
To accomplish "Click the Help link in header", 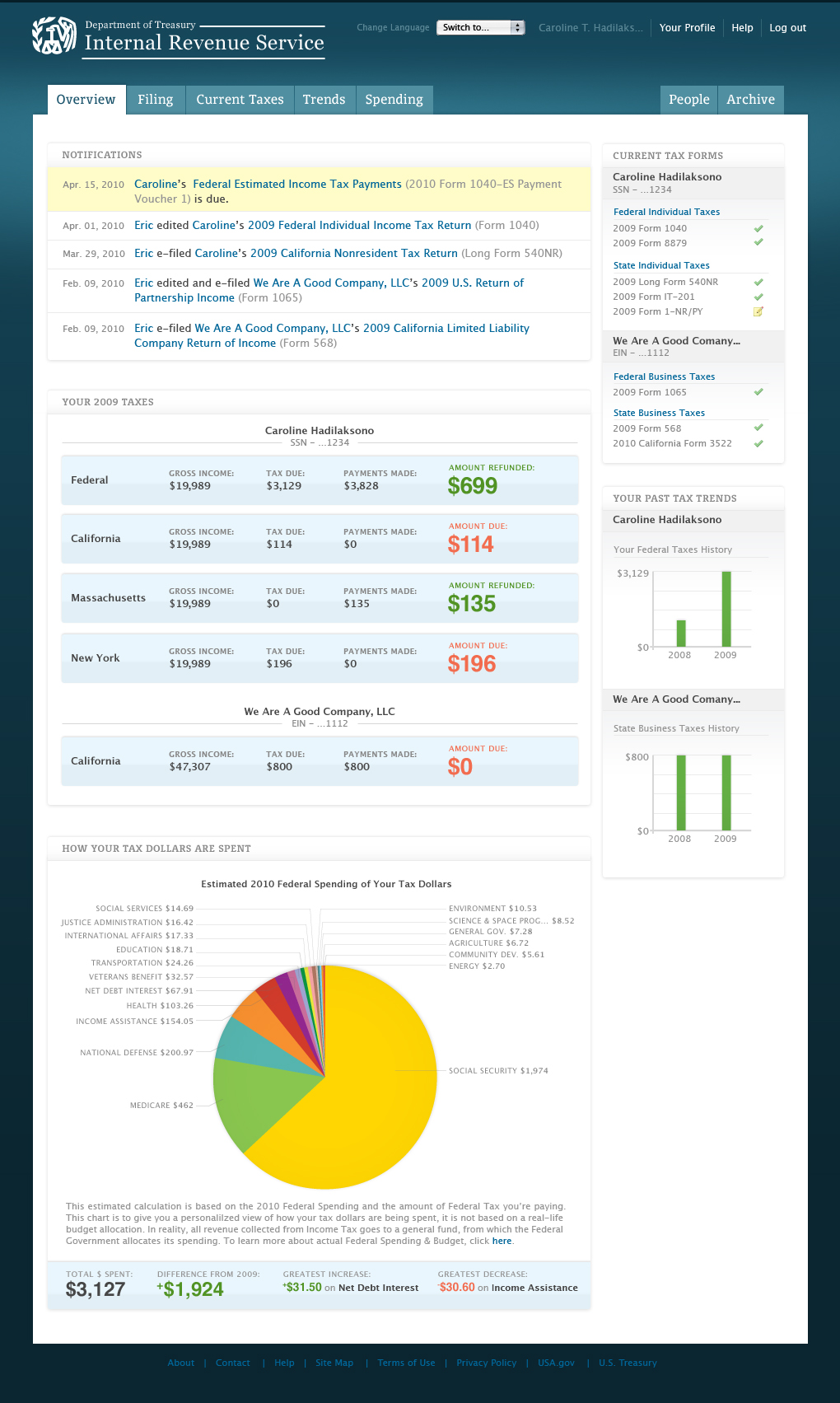I will pos(742,28).
